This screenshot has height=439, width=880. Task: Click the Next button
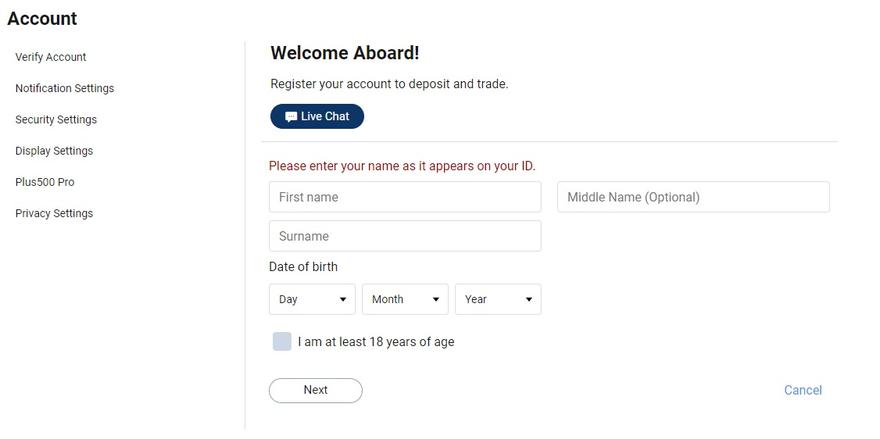point(315,390)
